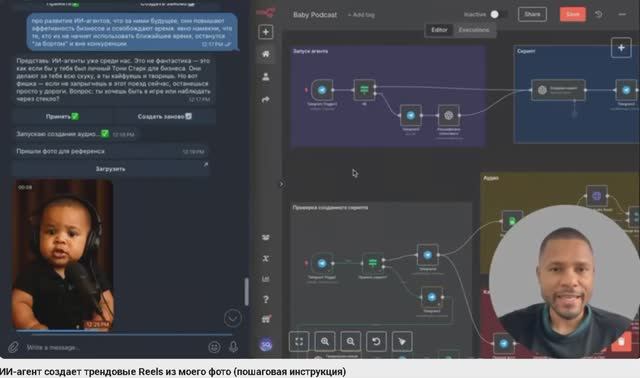Open the Personal (person icon) section in sidebar
The width and height of the screenshot is (640, 378).
[x=266, y=77]
